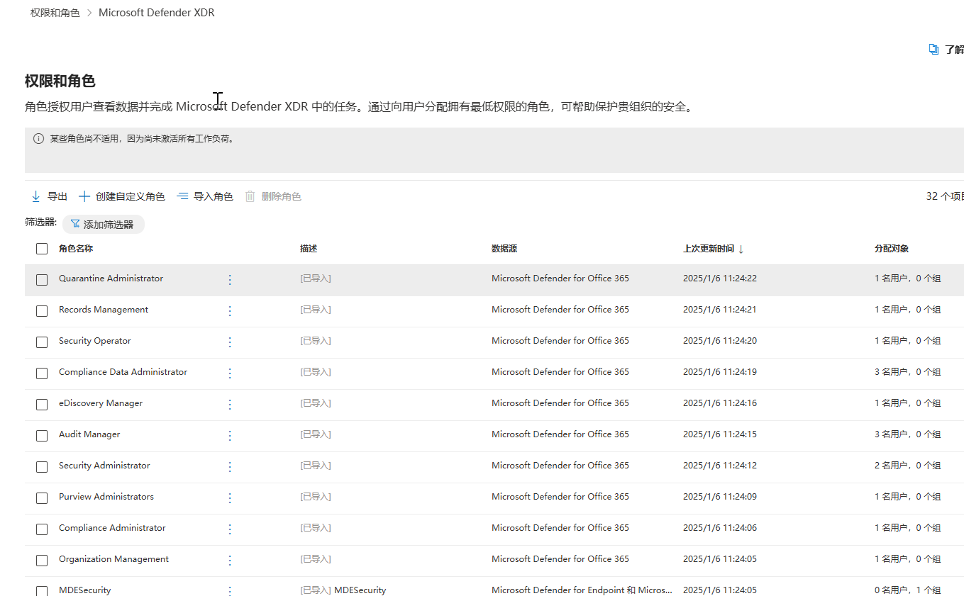Open the Security Administrator role
Screen dimensions: 964x596
click(x=105, y=466)
